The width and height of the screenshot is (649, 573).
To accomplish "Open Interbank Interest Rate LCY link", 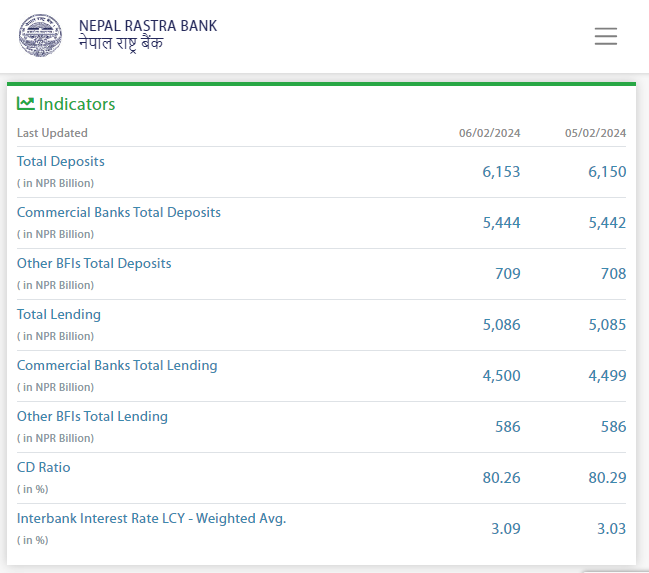I will [x=151, y=518].
